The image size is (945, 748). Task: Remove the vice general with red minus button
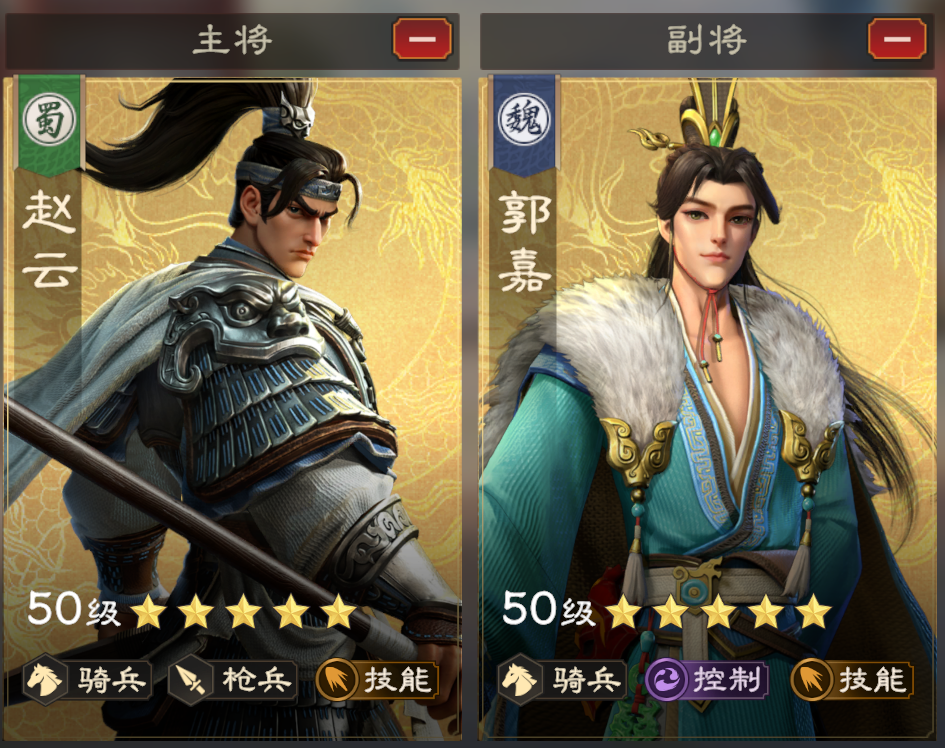[897, 39]
